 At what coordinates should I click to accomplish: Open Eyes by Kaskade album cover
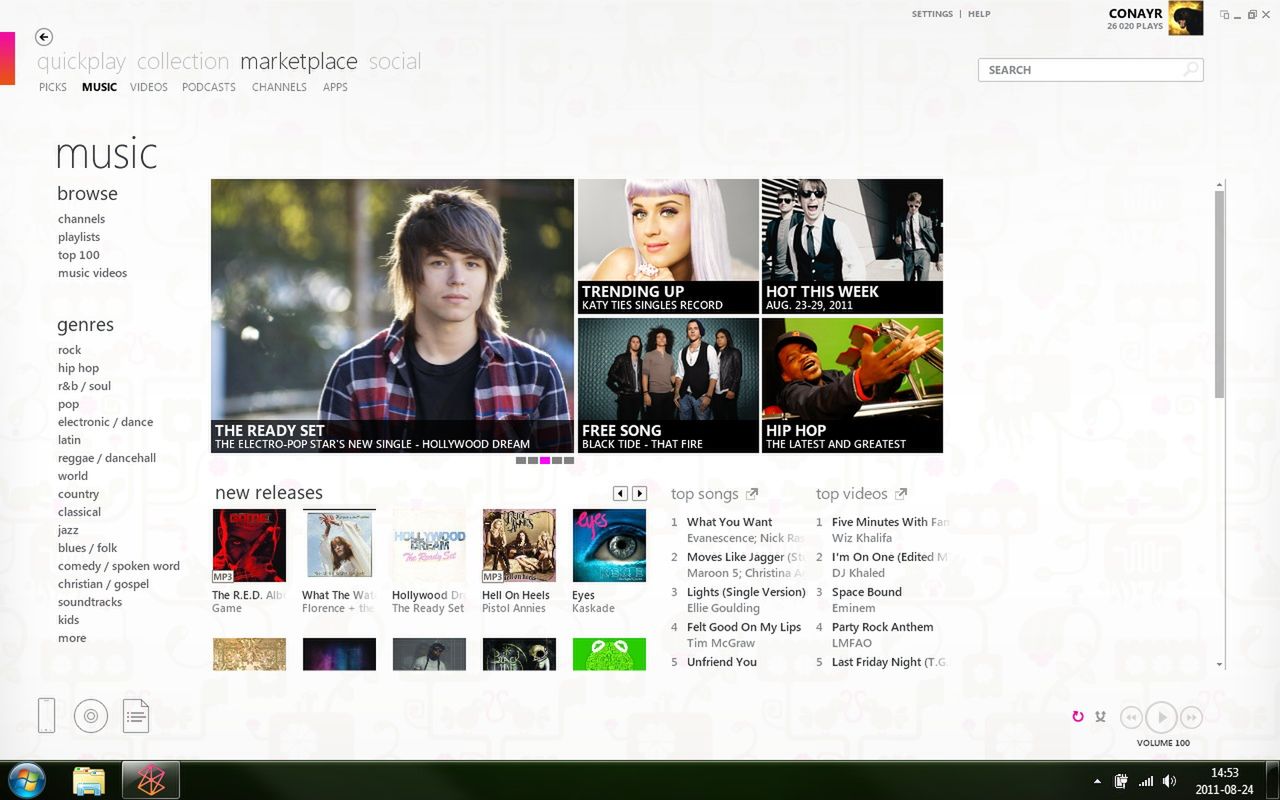609,546
